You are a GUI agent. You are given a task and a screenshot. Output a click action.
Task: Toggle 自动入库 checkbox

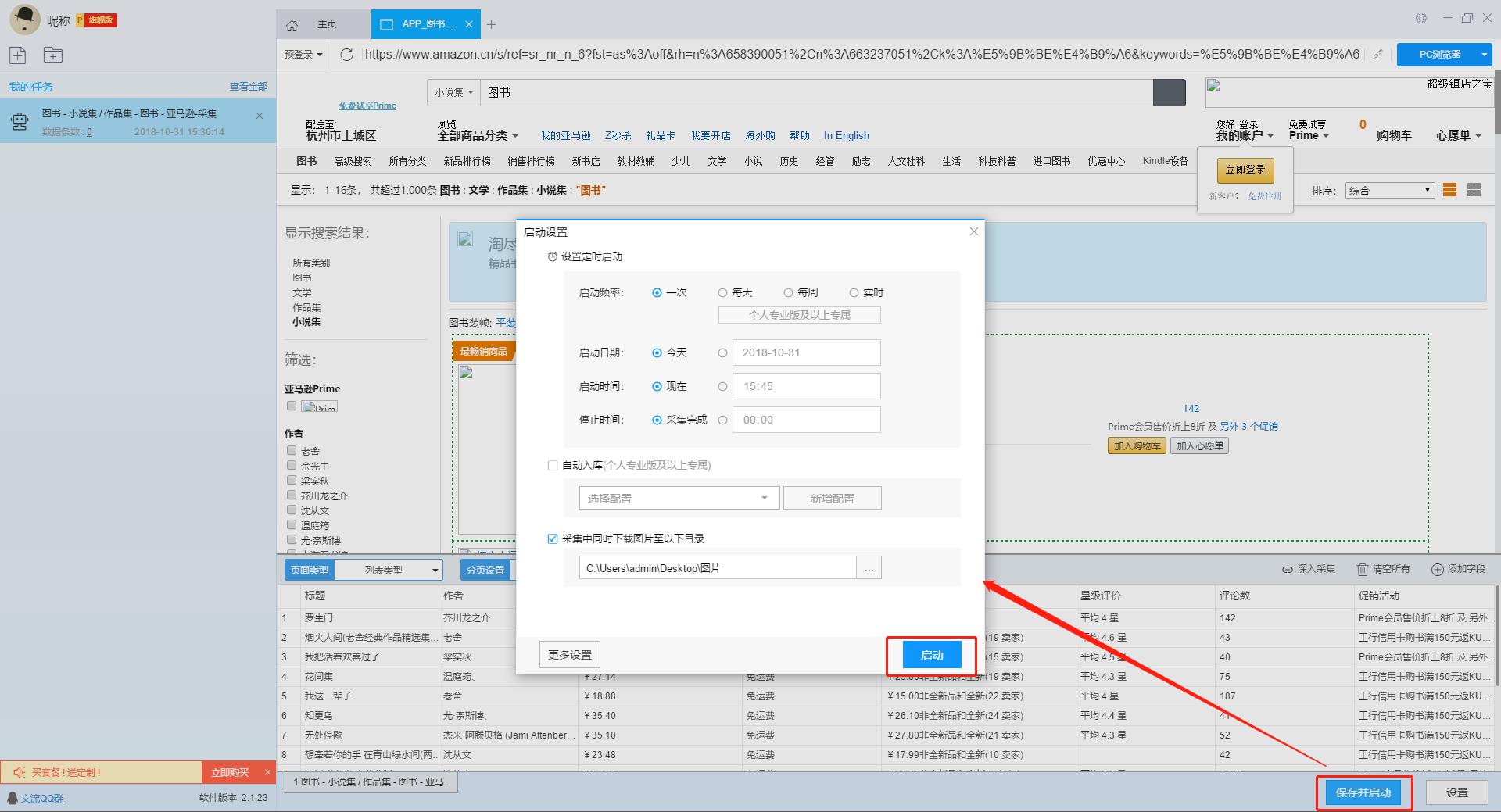click(x=553, y=465)
